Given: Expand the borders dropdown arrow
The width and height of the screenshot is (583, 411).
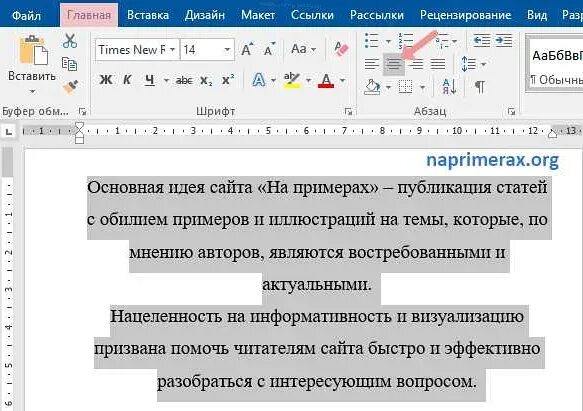Looking at the screenshot, I should (422, 88).
